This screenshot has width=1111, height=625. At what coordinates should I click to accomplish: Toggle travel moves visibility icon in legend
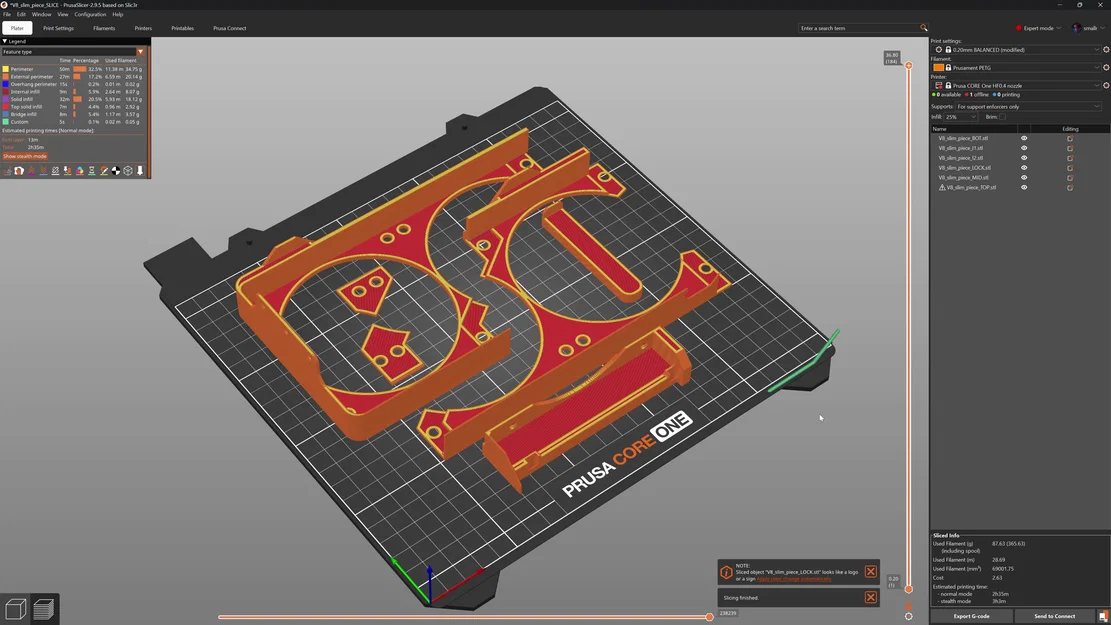[7, 171]
